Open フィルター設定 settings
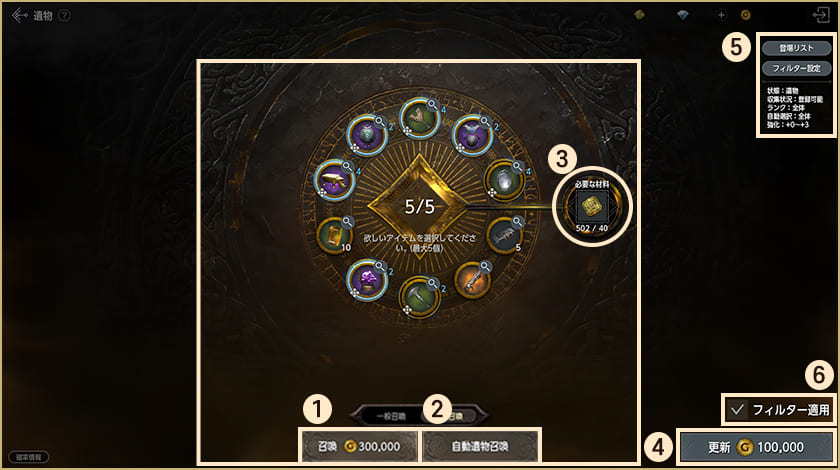This screenshot has width=840, height=470. point(796,69)
